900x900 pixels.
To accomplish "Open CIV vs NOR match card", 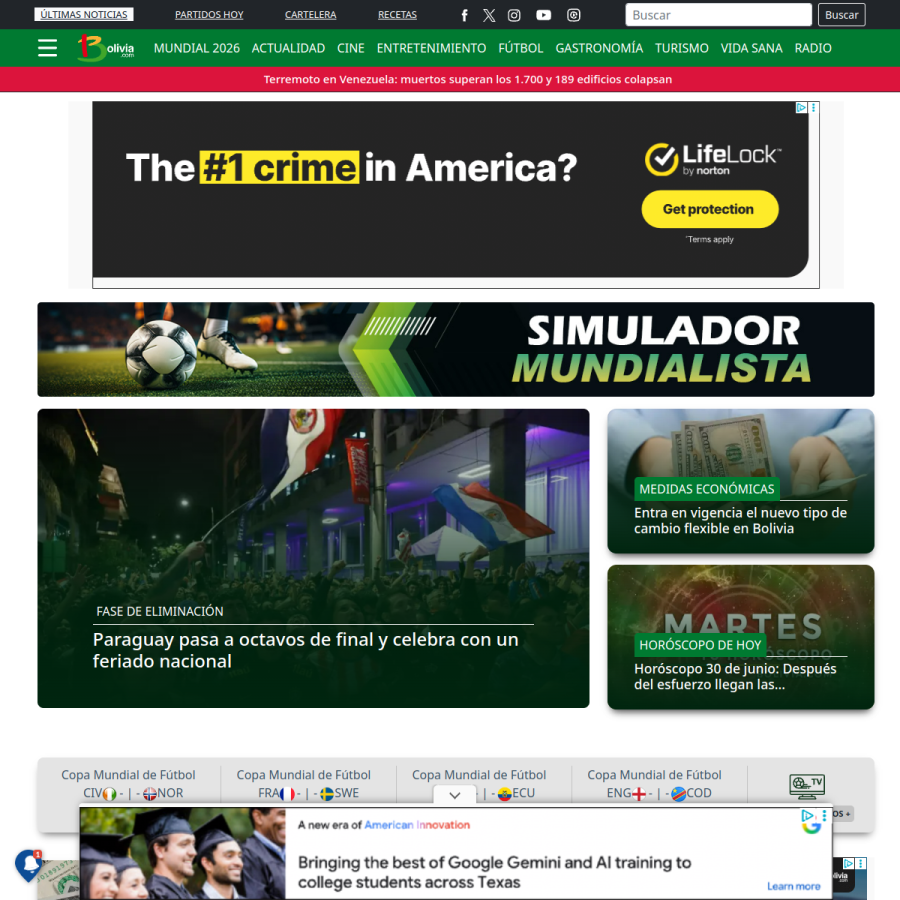I will click(129, 784).
